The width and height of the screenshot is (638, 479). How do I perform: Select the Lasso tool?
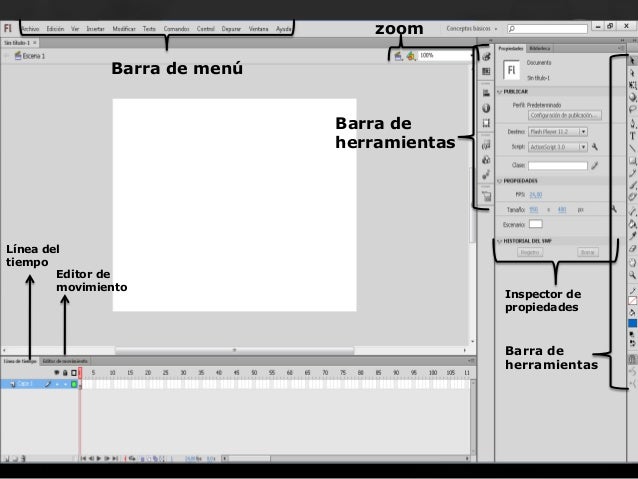[x=632, y=109]
